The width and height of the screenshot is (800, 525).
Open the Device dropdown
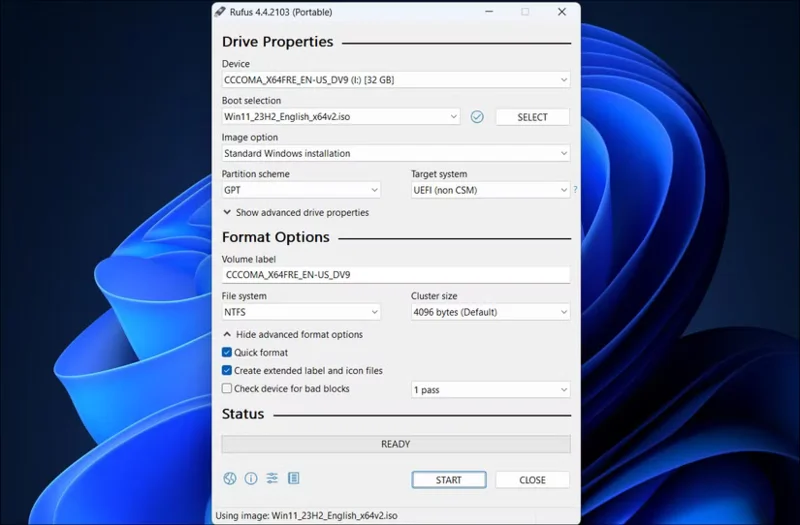pos(395,80)
